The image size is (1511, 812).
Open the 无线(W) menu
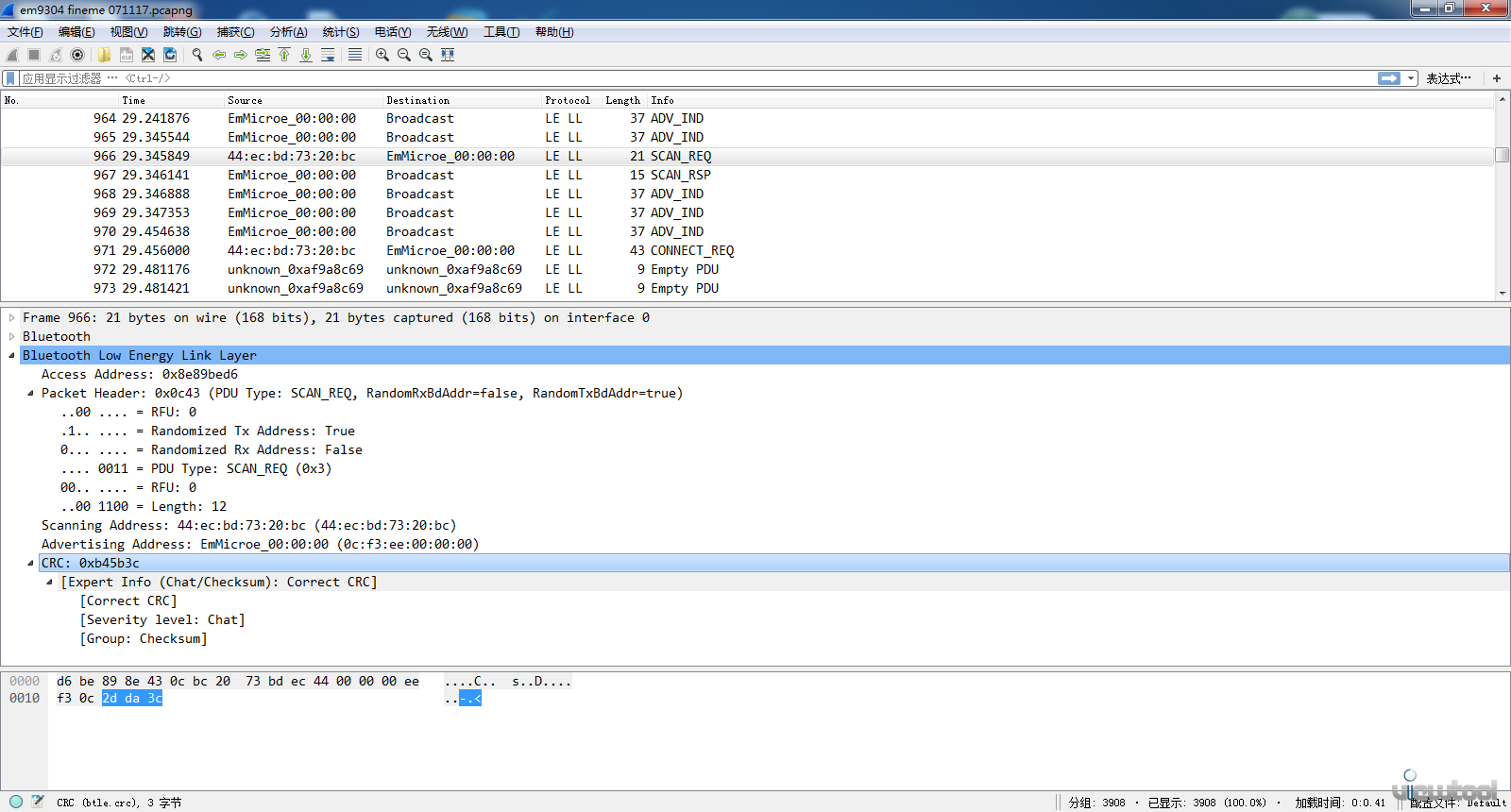tap(447, 32)
